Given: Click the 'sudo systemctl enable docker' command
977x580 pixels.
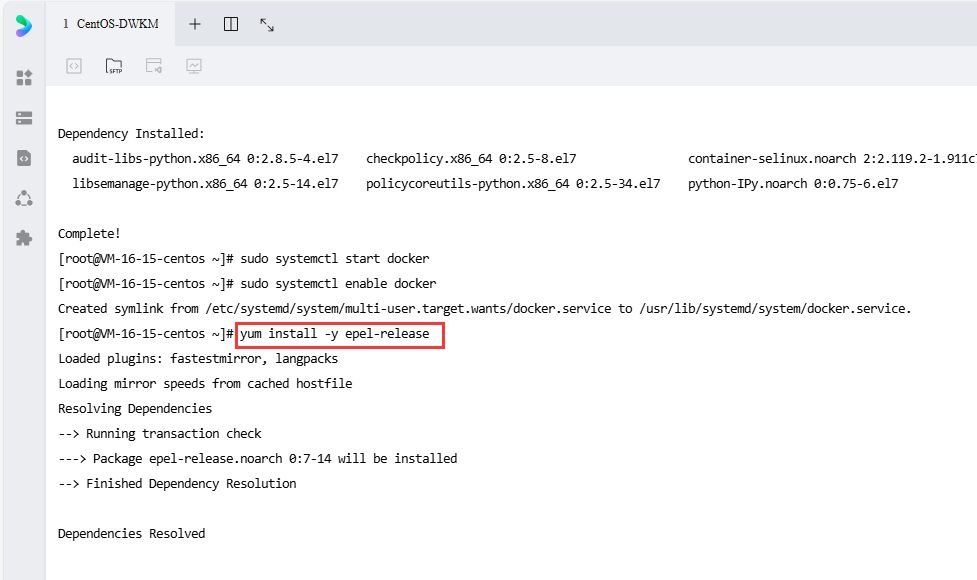Looking at the screenshot, I should tap(338, 283).
